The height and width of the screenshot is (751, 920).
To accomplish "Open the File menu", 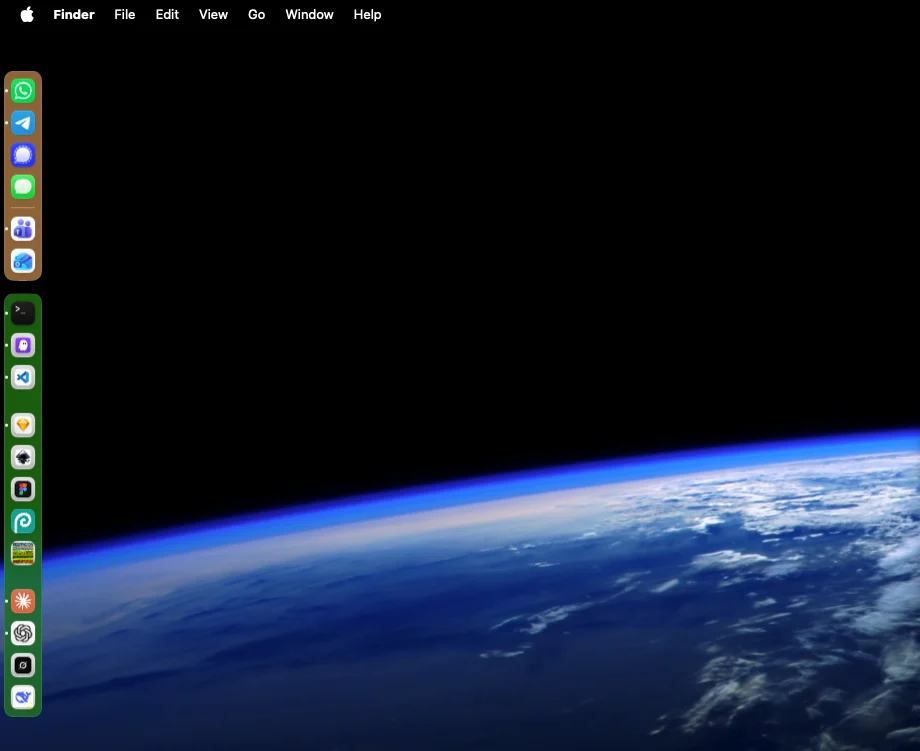I will click(x=124, y=15).
